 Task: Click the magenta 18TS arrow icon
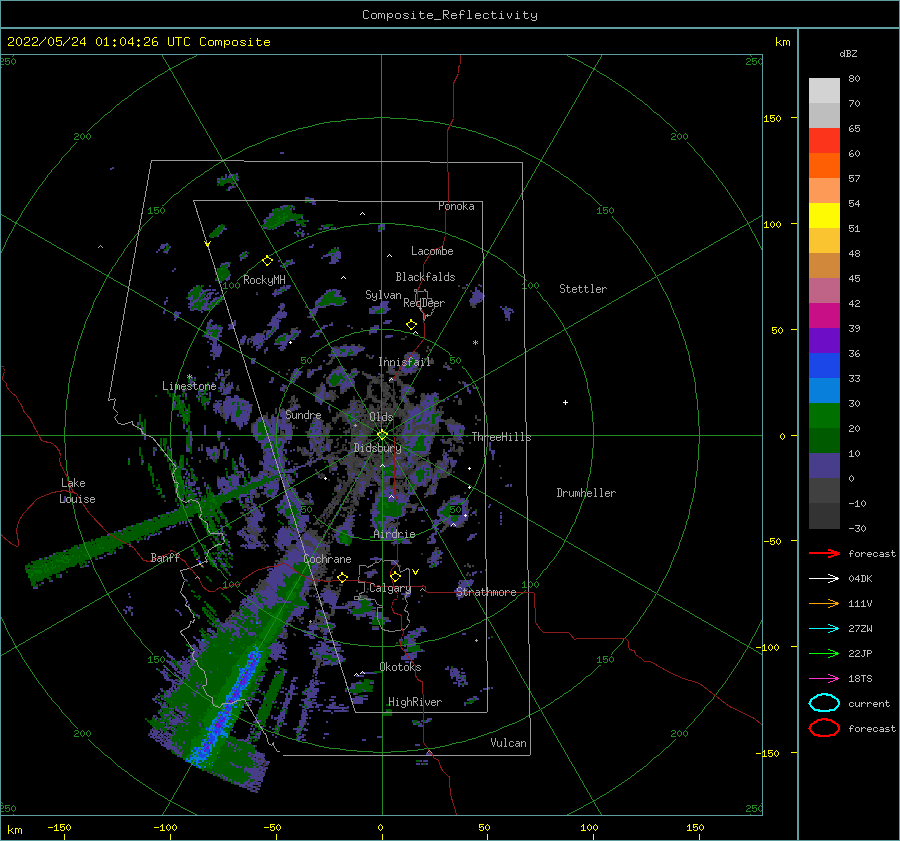(824, 679)
